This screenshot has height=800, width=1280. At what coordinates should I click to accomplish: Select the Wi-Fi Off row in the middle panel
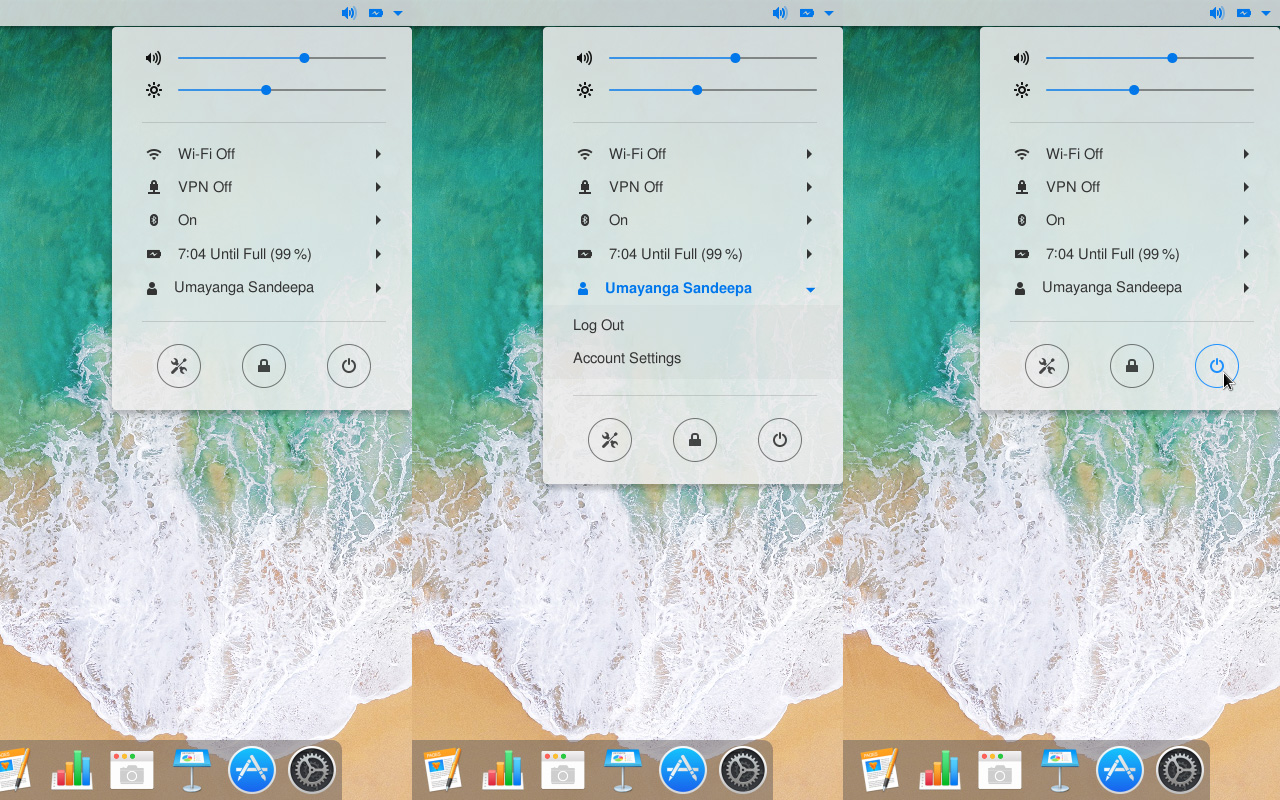pos(695,154)
